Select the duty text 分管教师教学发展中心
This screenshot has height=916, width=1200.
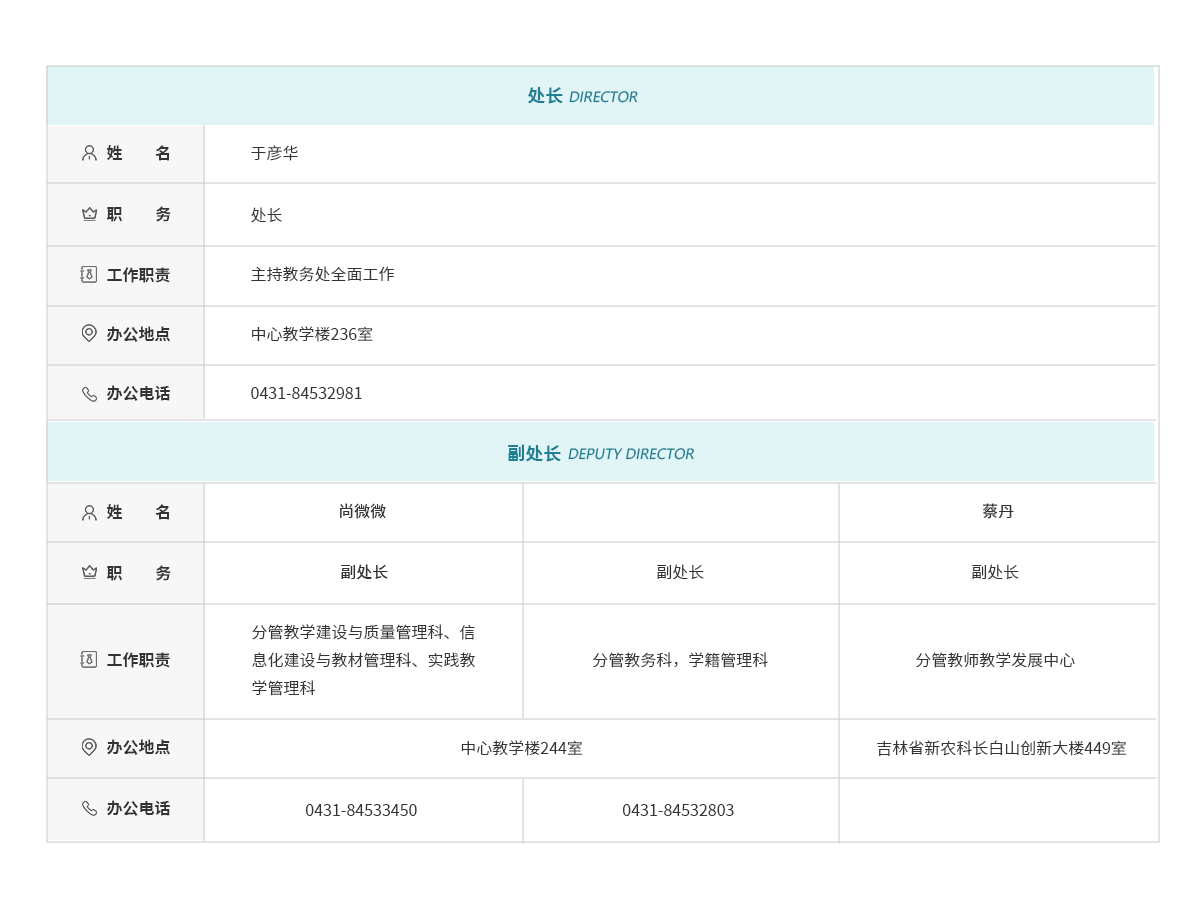(x=997, y=660)
